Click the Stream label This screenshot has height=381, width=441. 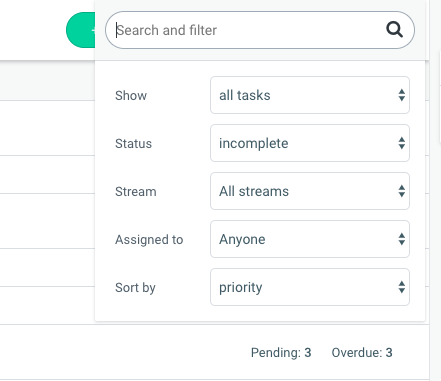[136, 191]
